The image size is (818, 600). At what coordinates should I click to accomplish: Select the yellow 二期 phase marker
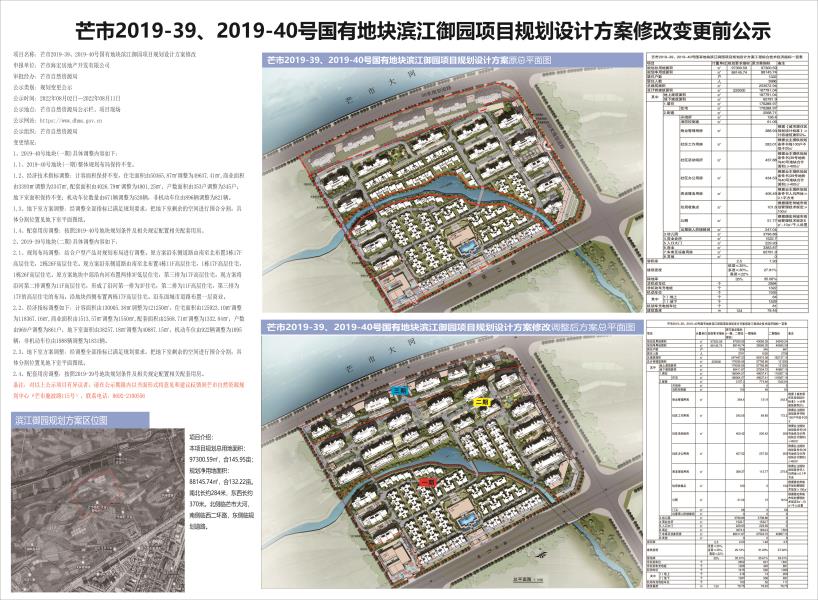(481, 402)
